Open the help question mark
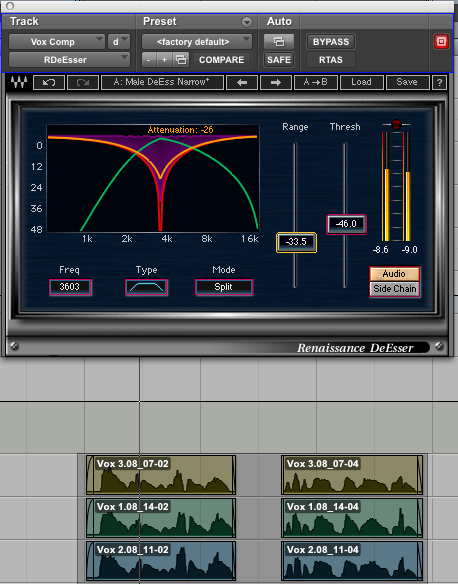458x584 pixels. click(439, 82)
